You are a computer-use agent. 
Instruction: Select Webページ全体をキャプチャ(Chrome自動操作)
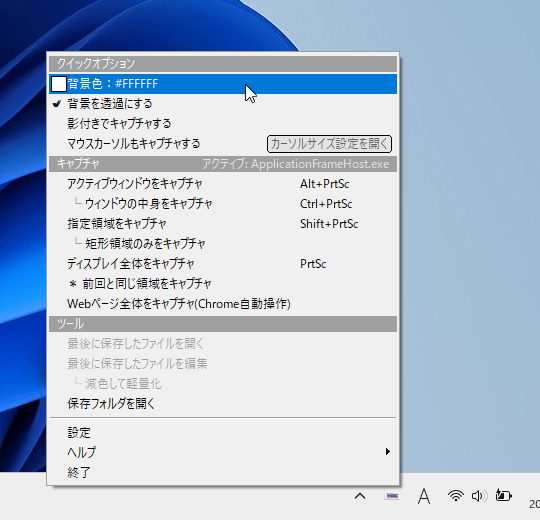click(x=223, y=303)
